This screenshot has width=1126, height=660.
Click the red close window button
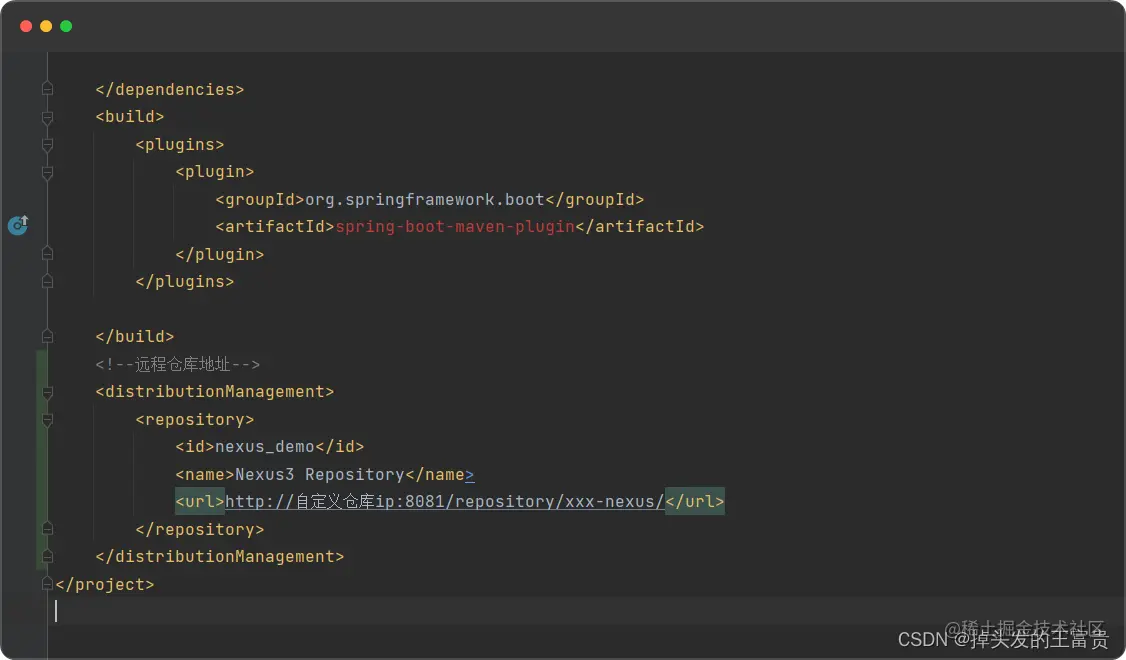26,26
